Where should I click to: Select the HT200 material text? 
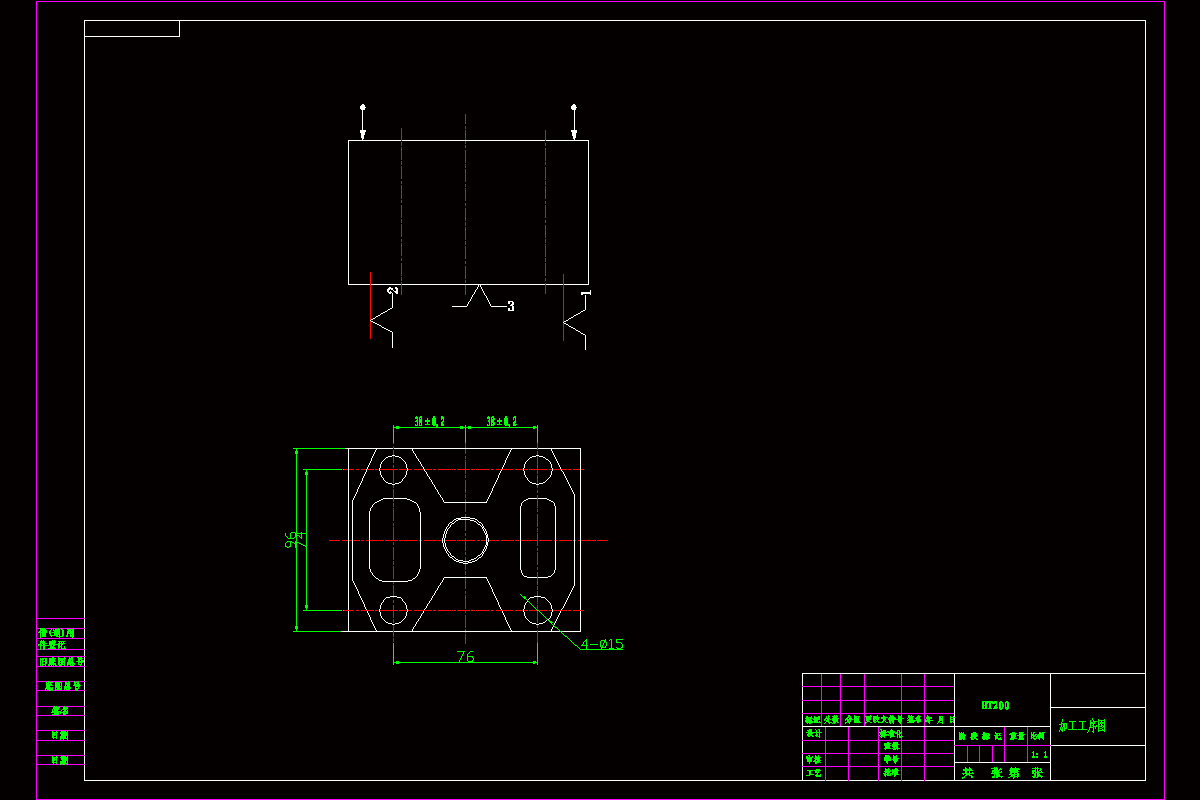(995, 705)
